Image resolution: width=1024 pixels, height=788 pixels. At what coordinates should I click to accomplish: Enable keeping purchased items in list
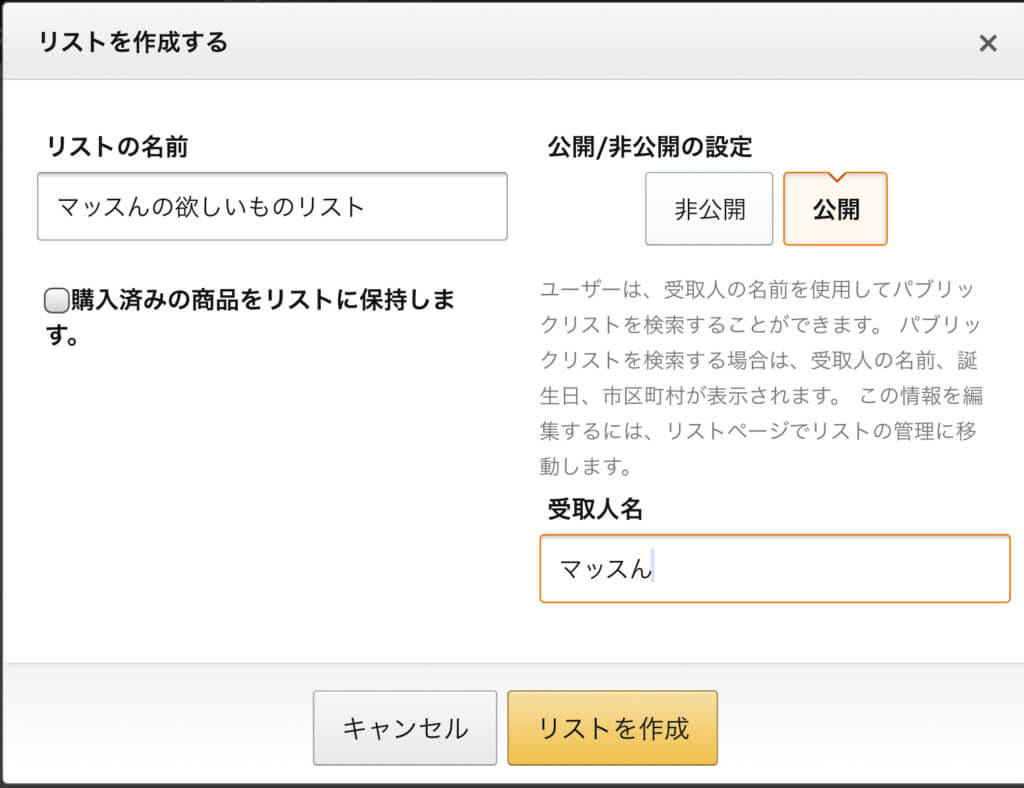57,299
